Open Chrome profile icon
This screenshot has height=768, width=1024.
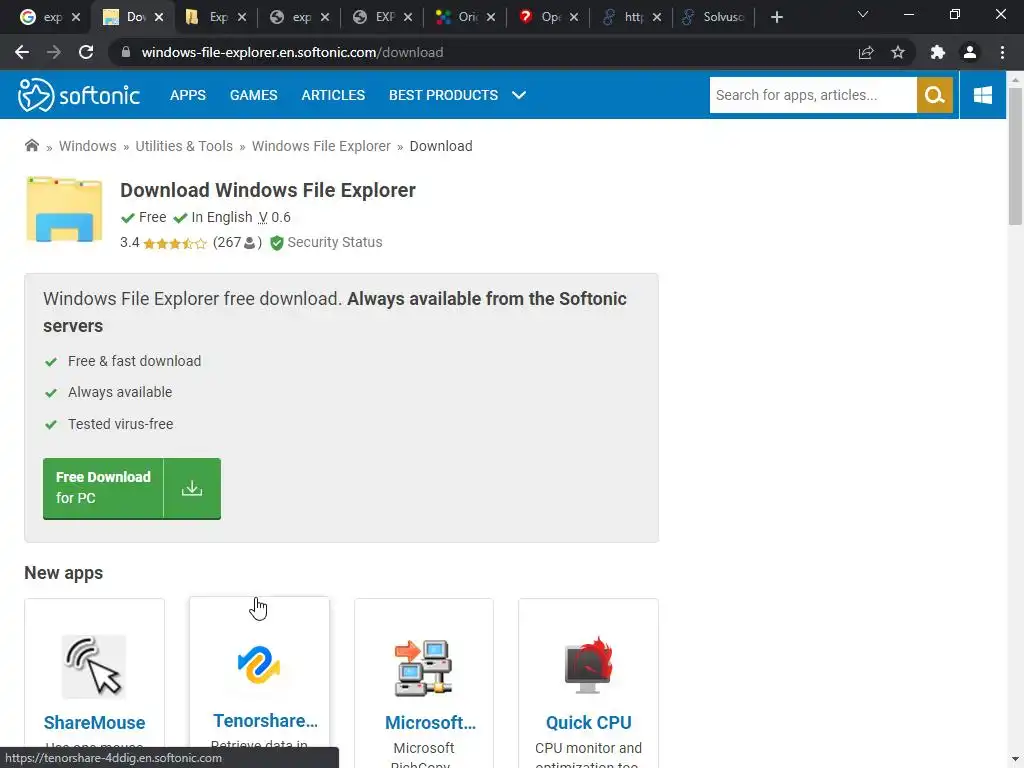pyautogui.click(x=970, y=52)
